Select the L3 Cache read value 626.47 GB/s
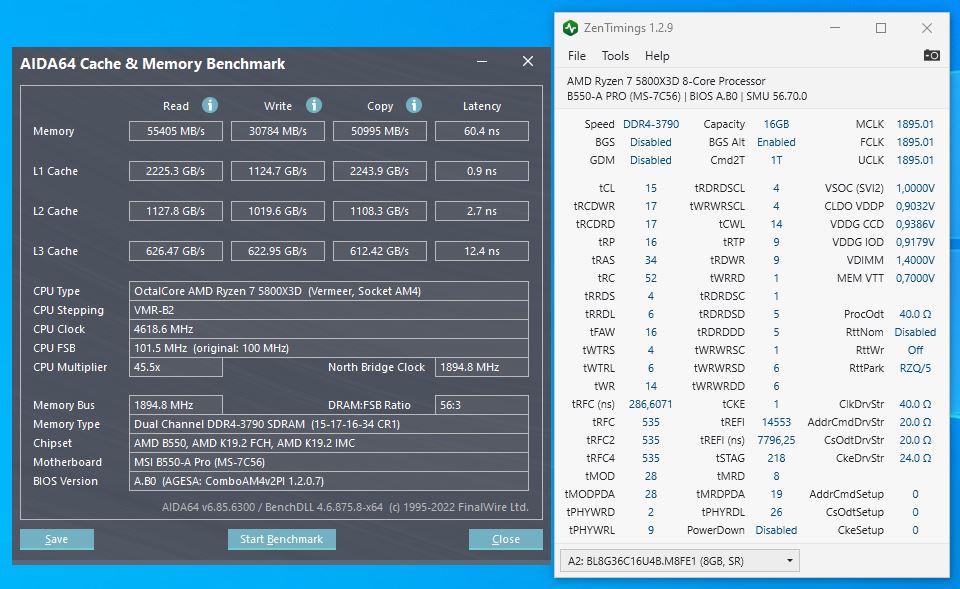The height and width of the screenshot is (589, 960). click(x=176, y=250)
